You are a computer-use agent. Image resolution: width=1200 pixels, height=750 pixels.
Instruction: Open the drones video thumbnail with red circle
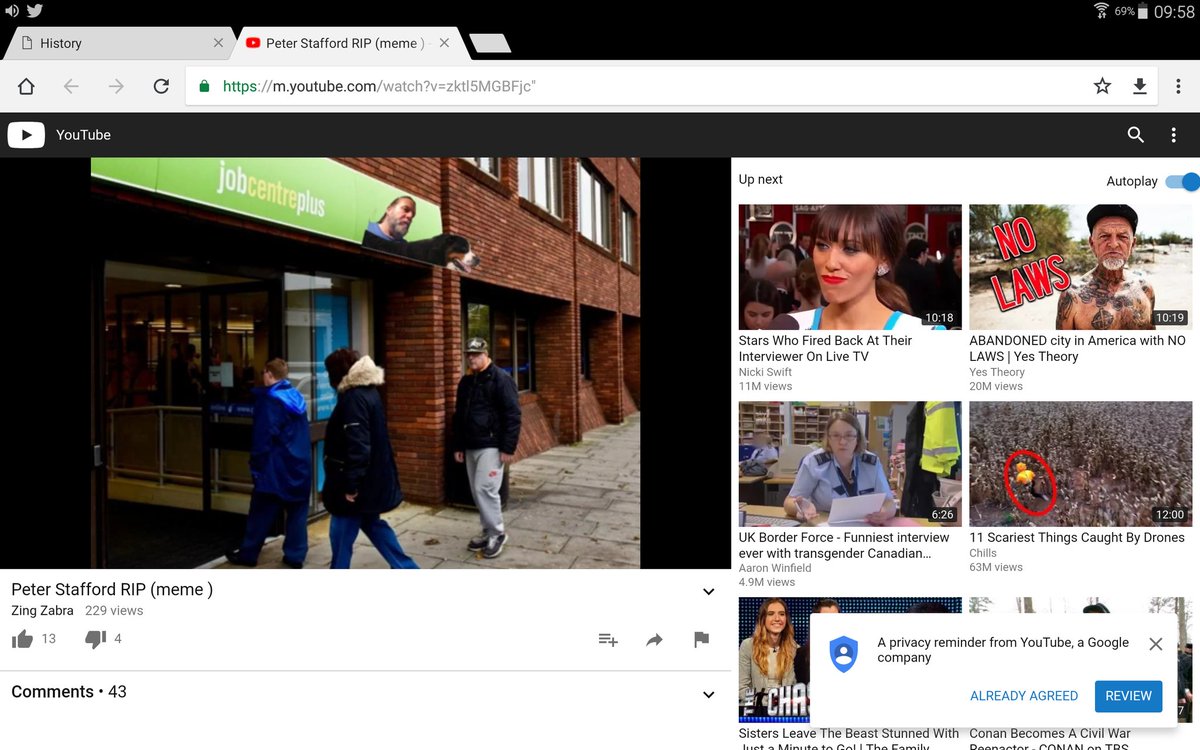point(1081,464)
